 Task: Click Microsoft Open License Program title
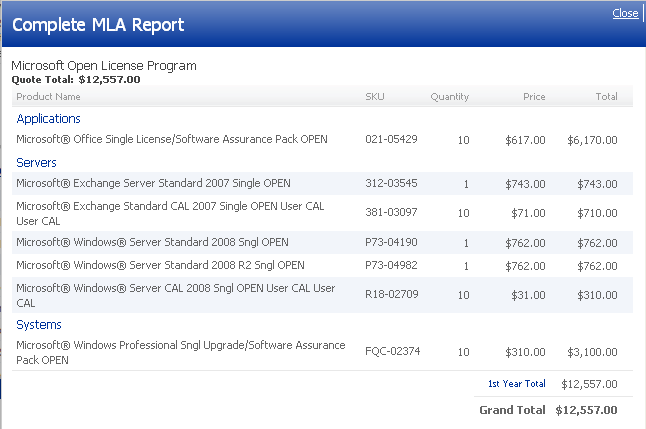[104, 66]
